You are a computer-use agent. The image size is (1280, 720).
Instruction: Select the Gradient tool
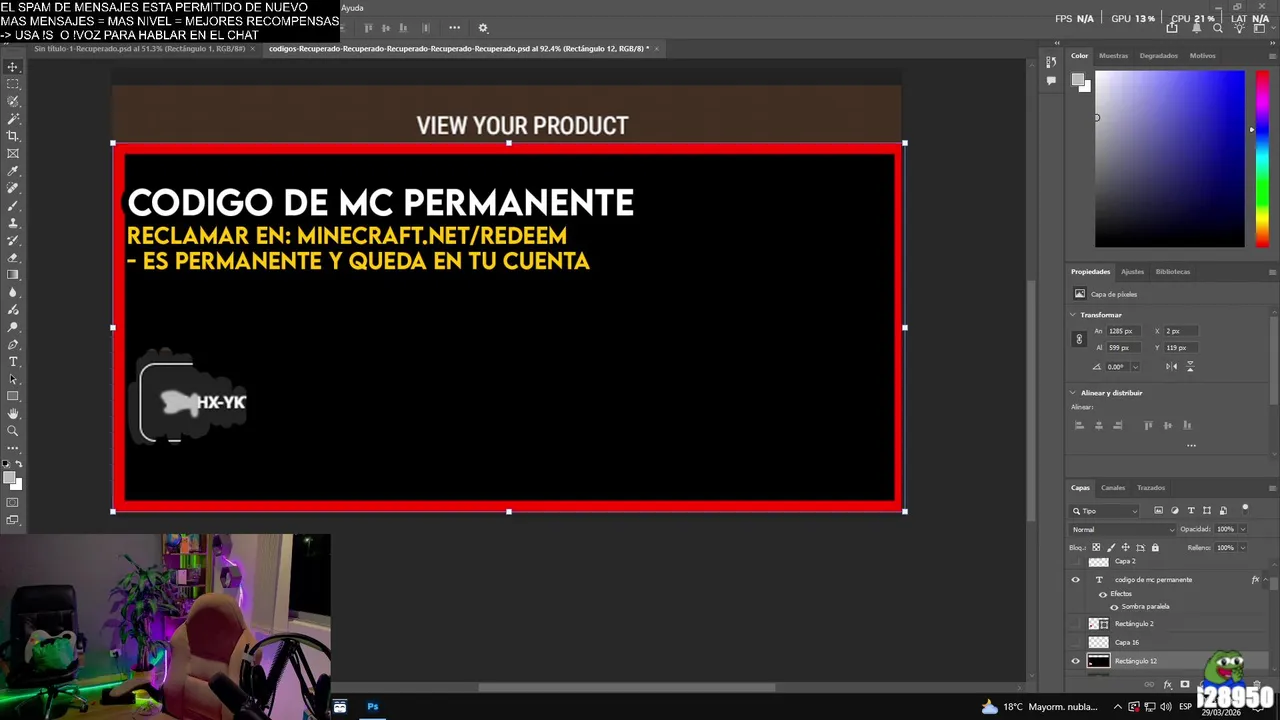(13, 275)
